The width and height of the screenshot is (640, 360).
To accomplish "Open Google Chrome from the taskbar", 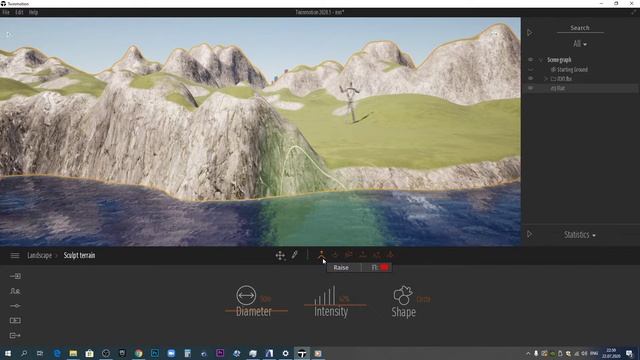I will [x=139, y=353].
